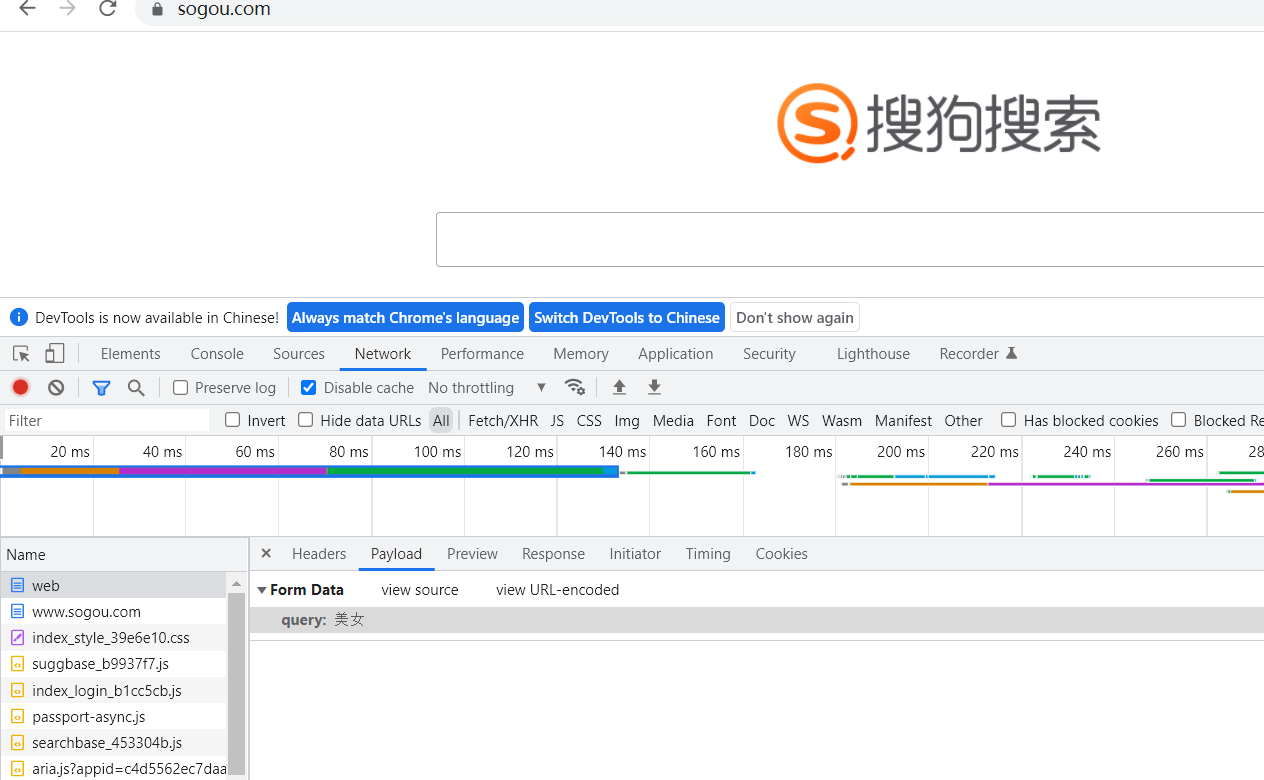This screenshot has height=780, width=1264.
Task: Click index_style CSS file icon
Action: tap(17, 638)
